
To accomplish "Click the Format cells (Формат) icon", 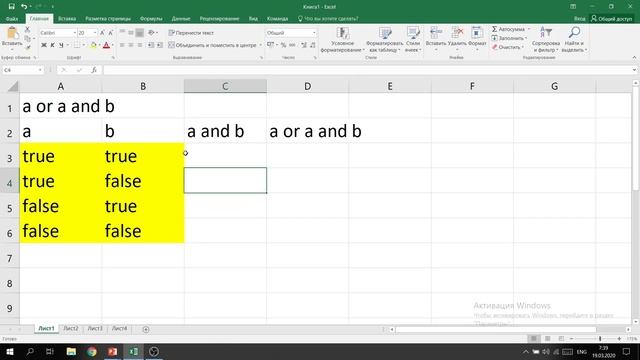I will (x=477, y=33).
